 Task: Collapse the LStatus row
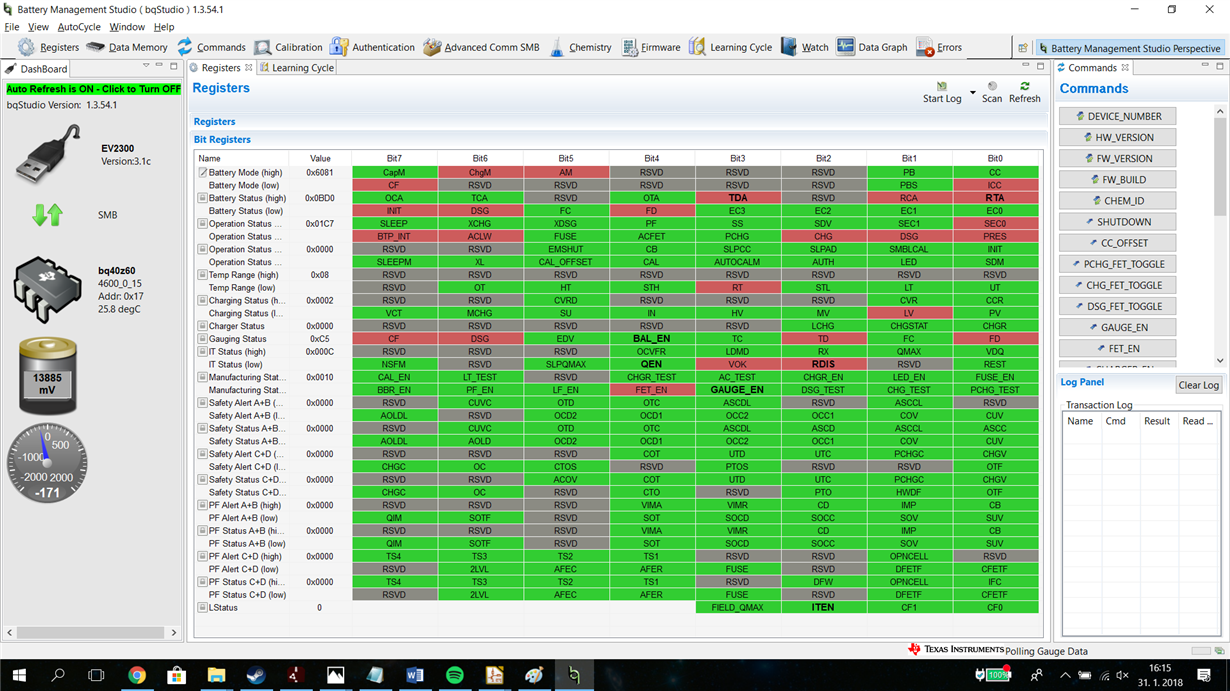pyautogui.click(x=203, y=607)
